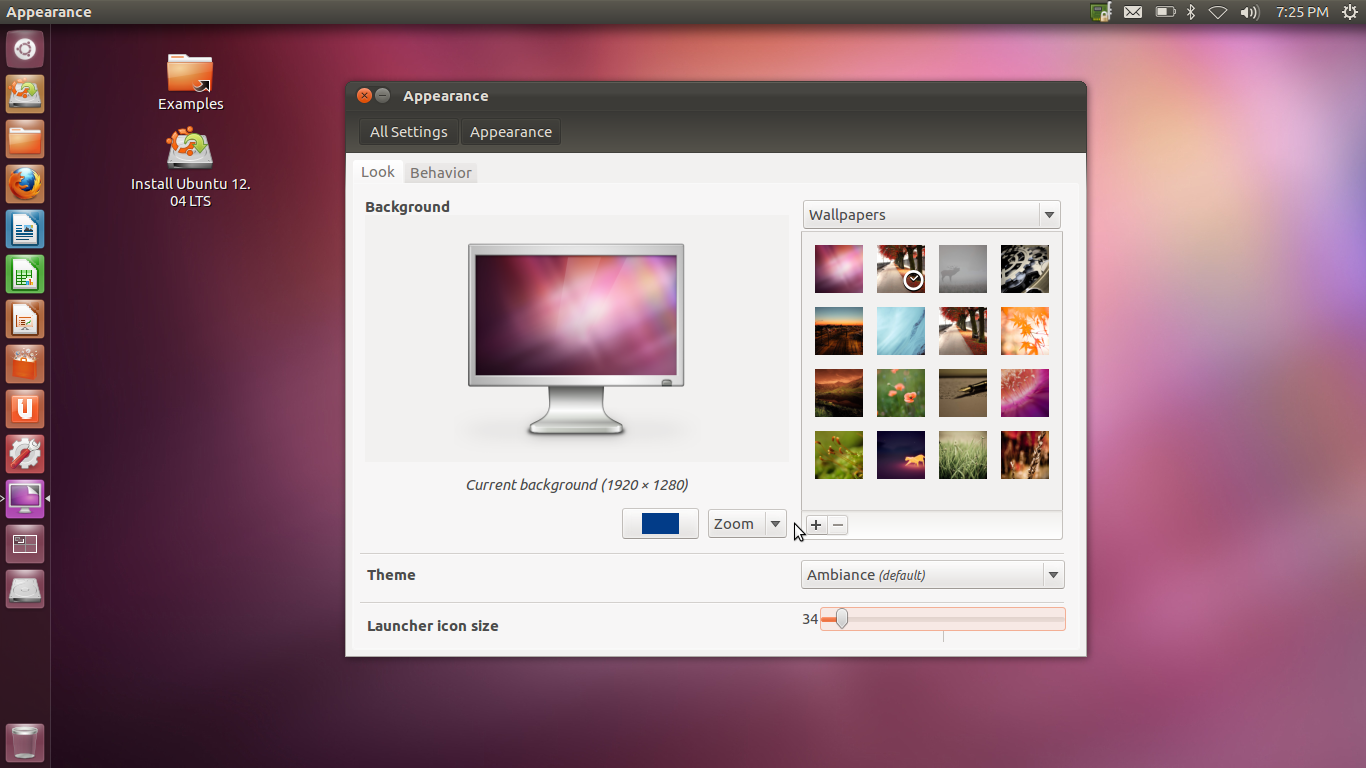Open the Home Folder file manager

(x=25, y=139)
